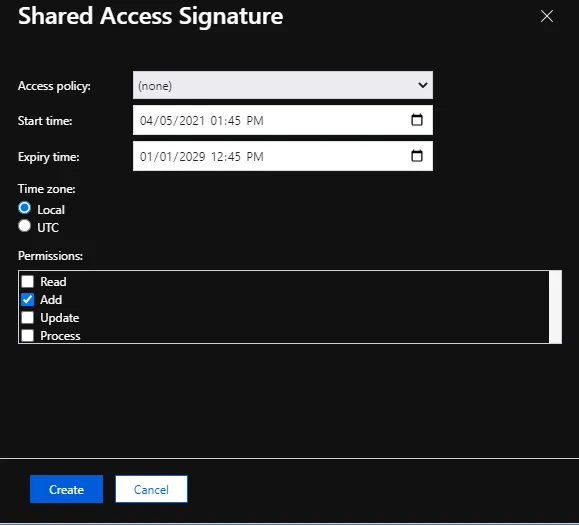Select the 01:45 time in Start time
This screenshot has width=579, height=525.
point(225,121)
